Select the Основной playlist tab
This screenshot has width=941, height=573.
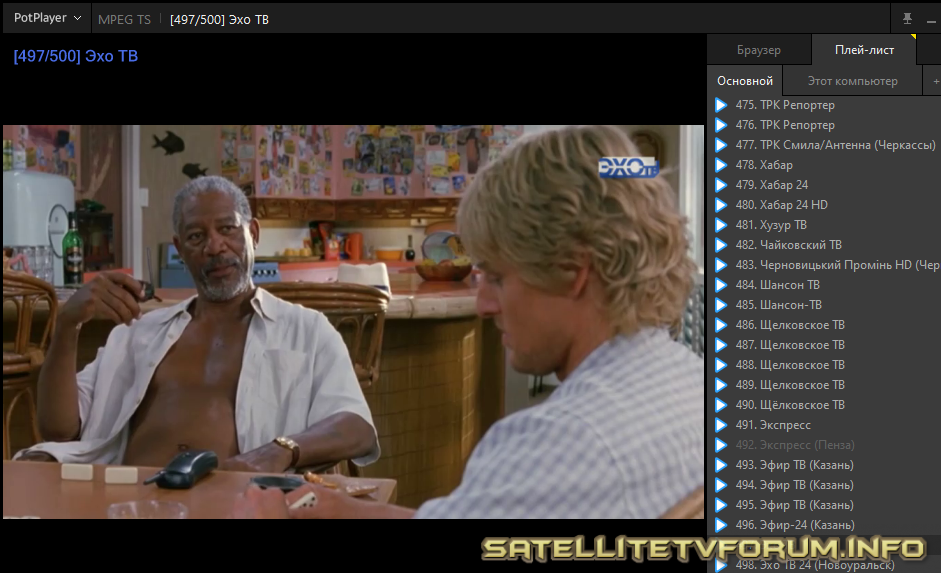pyautogui.click(x=745, y=81)
